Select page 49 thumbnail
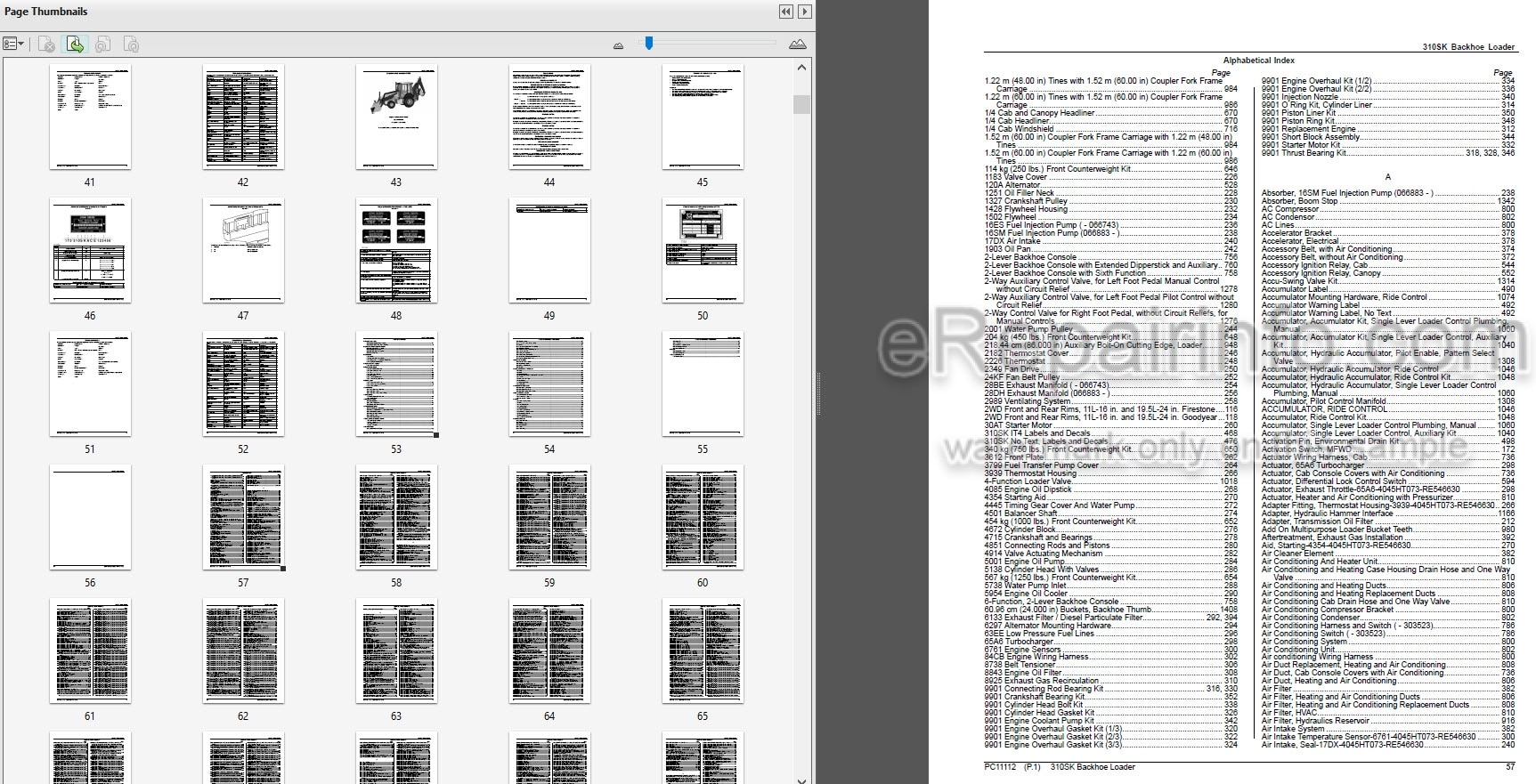 [x=549, y=250]
